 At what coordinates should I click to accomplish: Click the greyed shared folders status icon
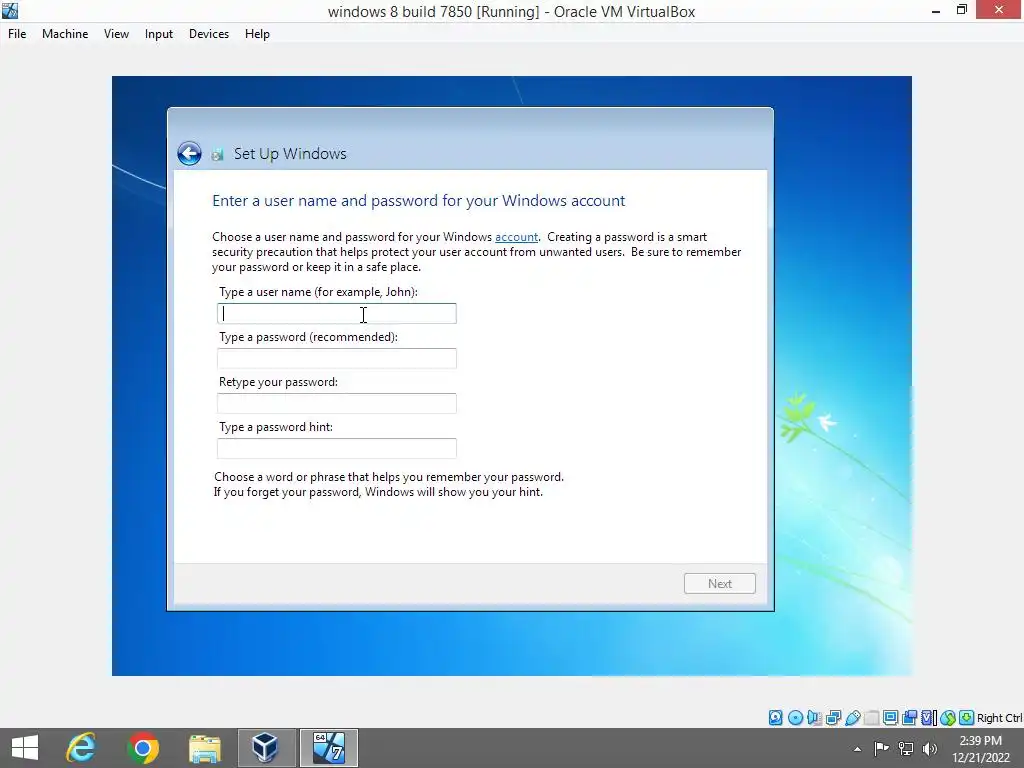(871, 718)
